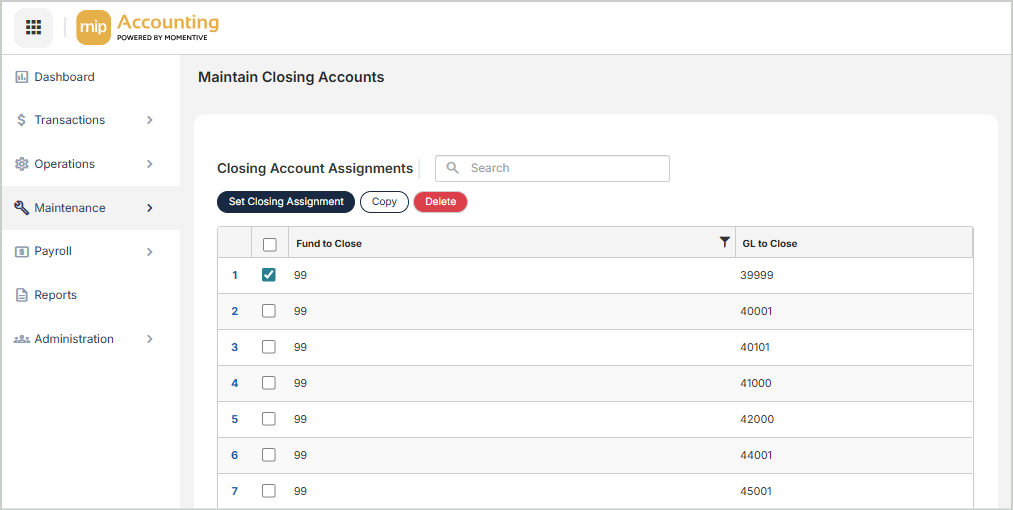The image size is (1013, 510).
Task: Click the Reports document icon
Action: pyautogui.click(x=22, y=295)
